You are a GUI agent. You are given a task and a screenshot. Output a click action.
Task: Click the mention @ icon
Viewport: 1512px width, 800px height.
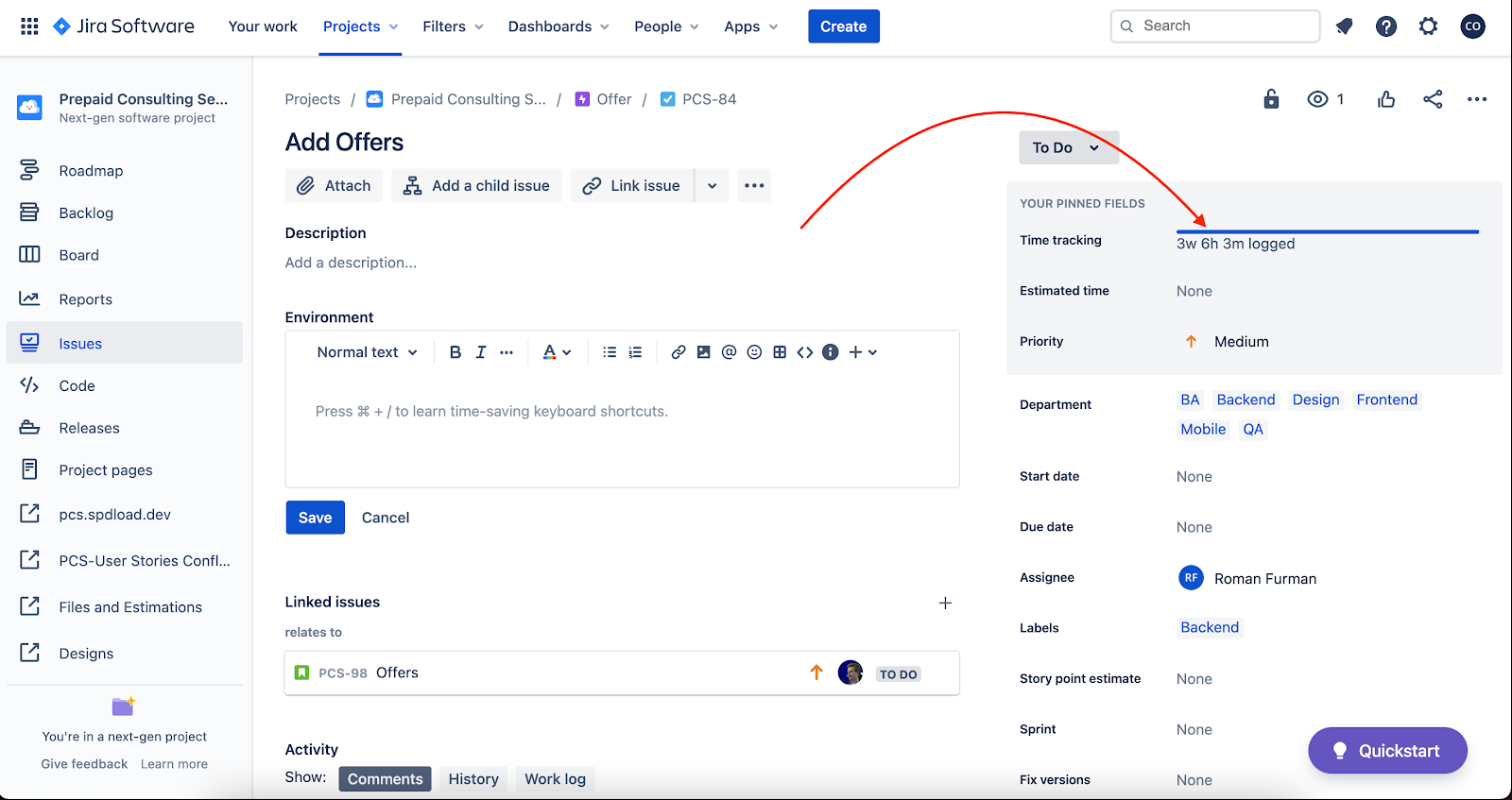pos(729,352)
